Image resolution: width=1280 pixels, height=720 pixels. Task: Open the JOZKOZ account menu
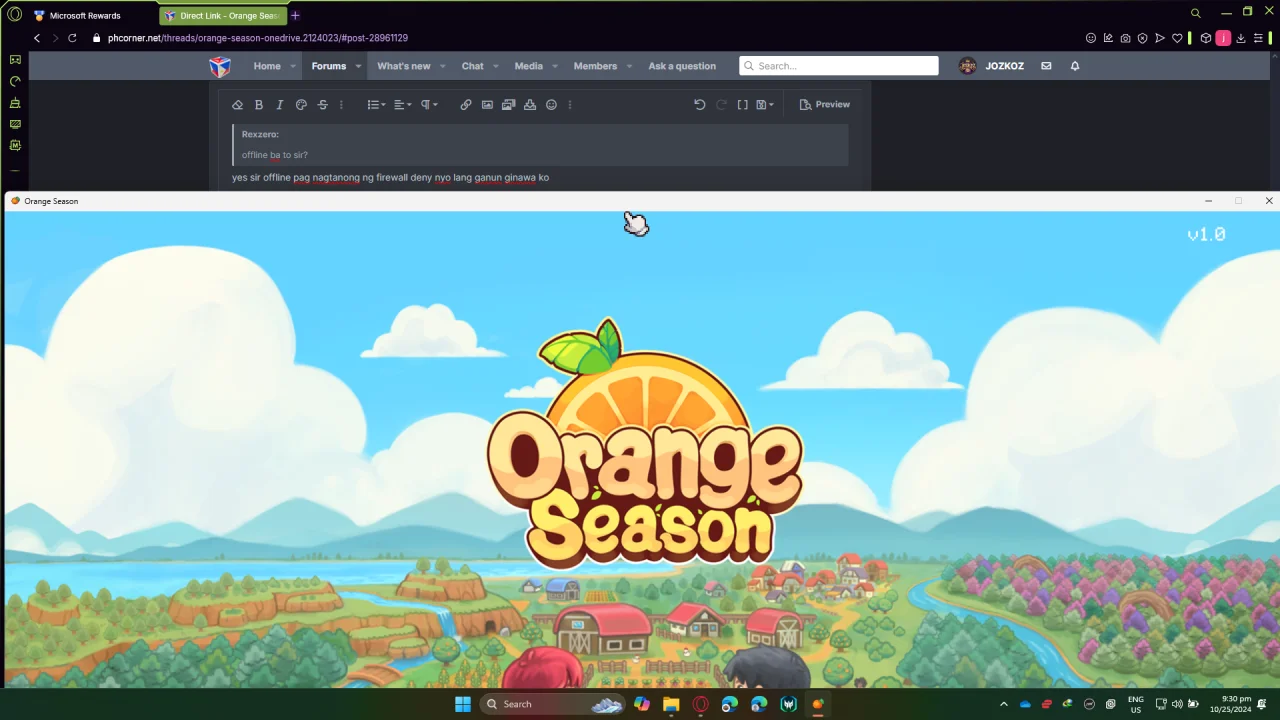point(992,66)
